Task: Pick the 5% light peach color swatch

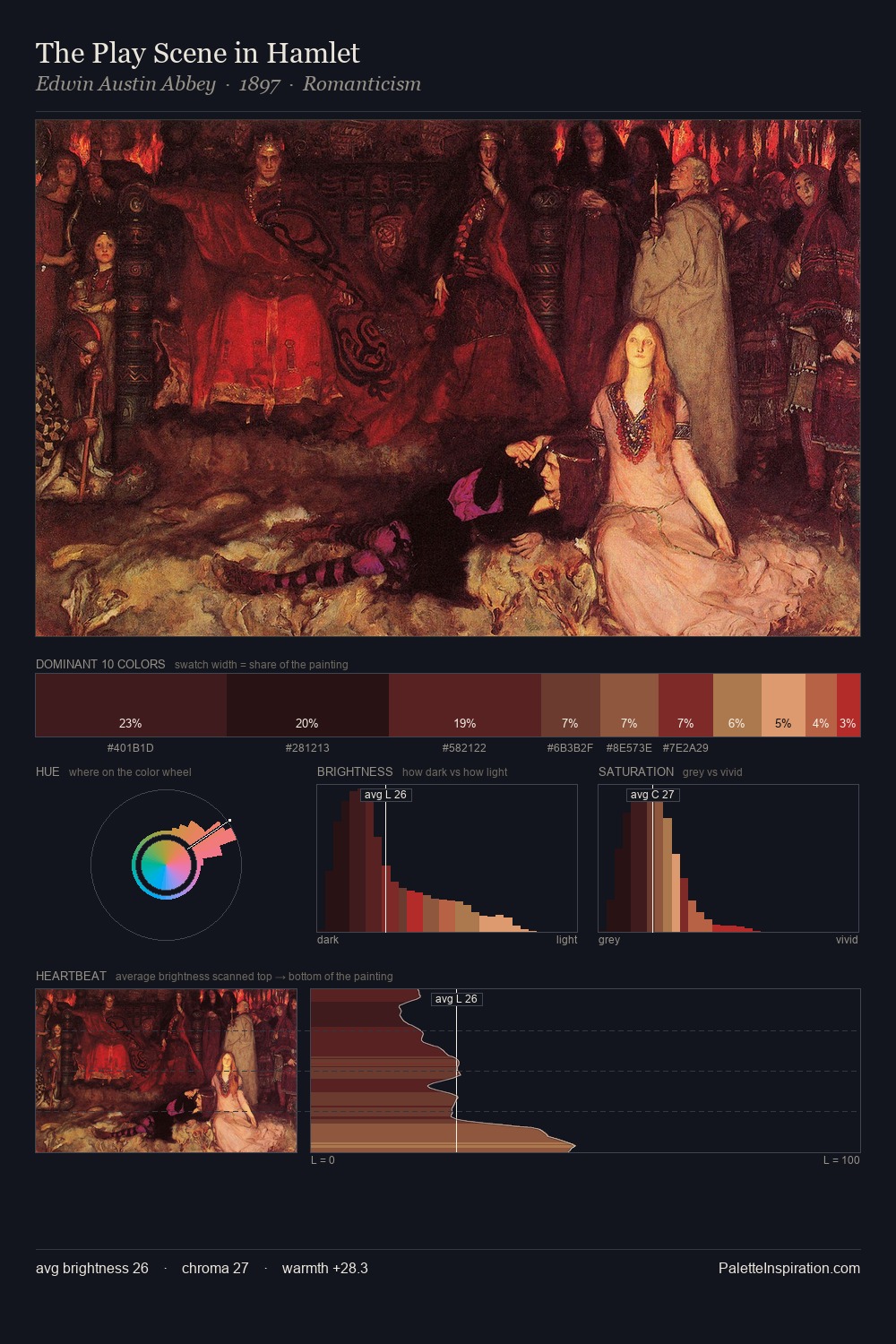Action: 783,705
